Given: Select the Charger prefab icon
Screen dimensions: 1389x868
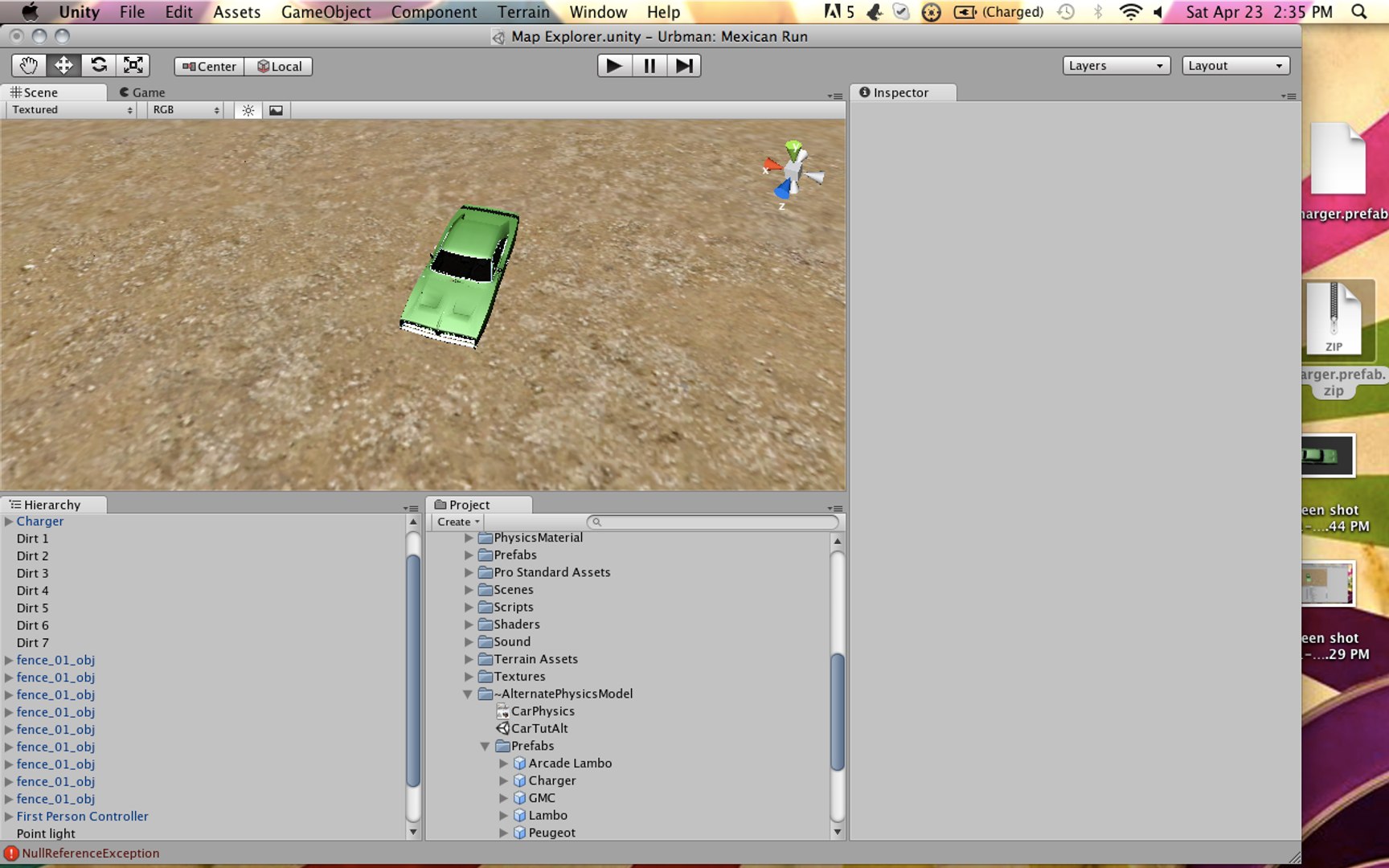Looking at the screenshot, I should 520,780.
